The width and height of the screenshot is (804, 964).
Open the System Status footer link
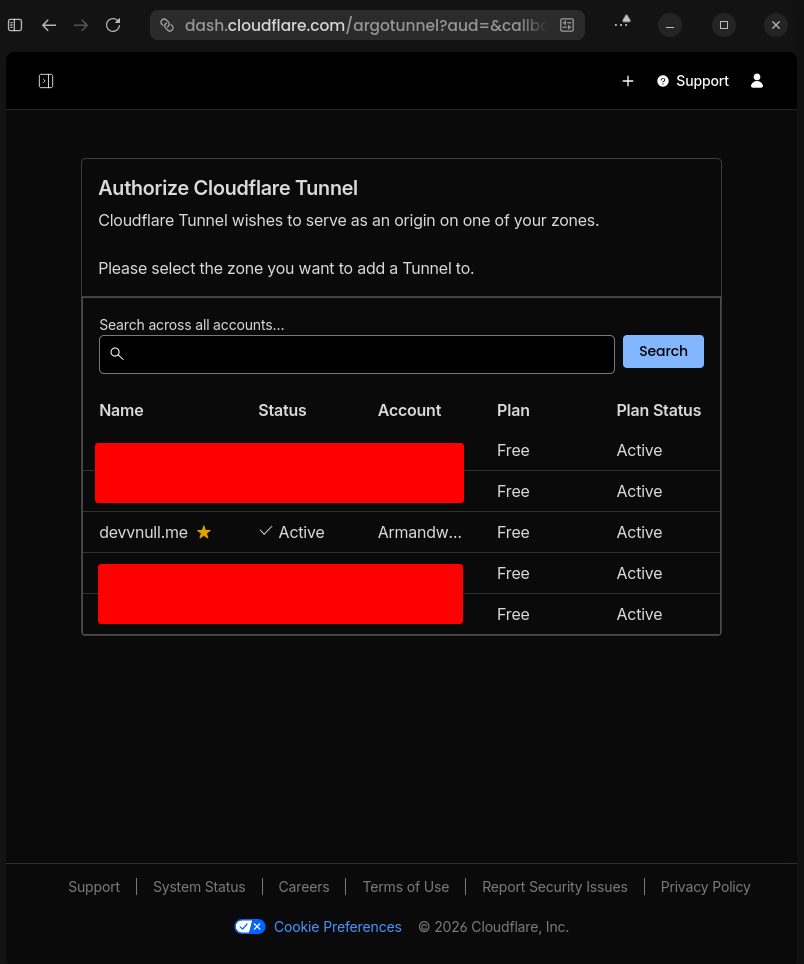[x=199, y=887]
